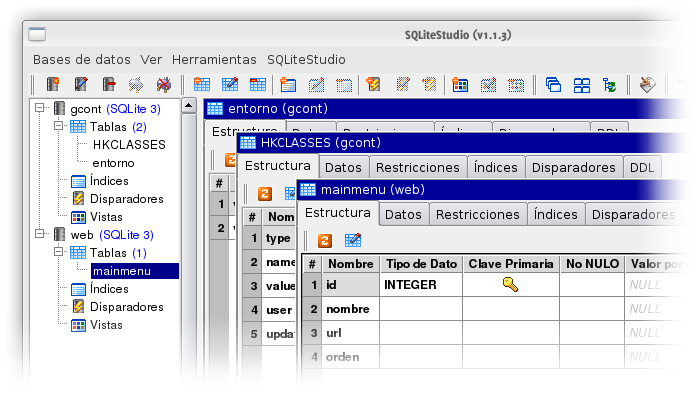The width and height of the screenshot is (700, 400).
Task: Collapse the Tablas node under gcont
Action: (x=59, y=127)
